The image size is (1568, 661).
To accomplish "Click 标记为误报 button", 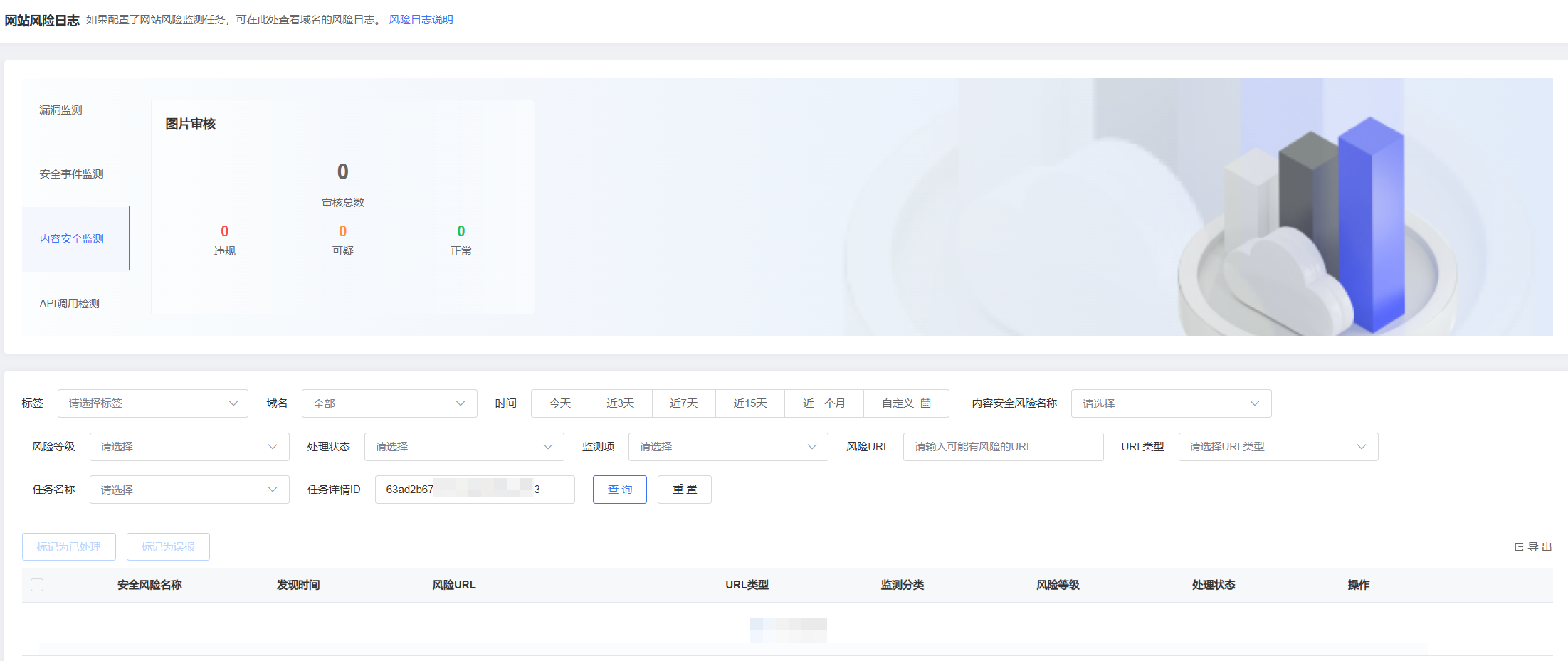I will pyautogui.click(x=168, y=547).
